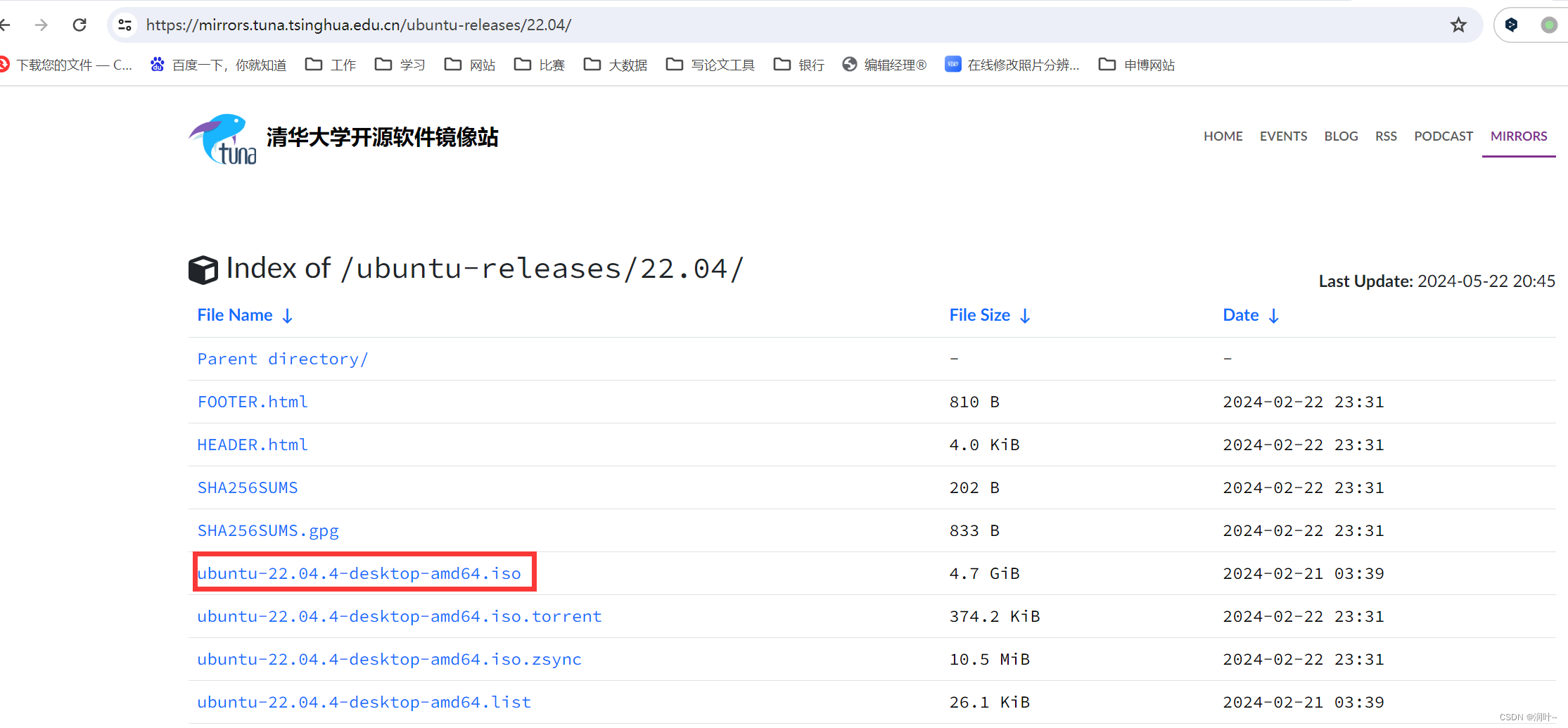This screenshot has height=728, width=1568.
Task: Click the green circle profile icon
Action: tap(1548, 25)
